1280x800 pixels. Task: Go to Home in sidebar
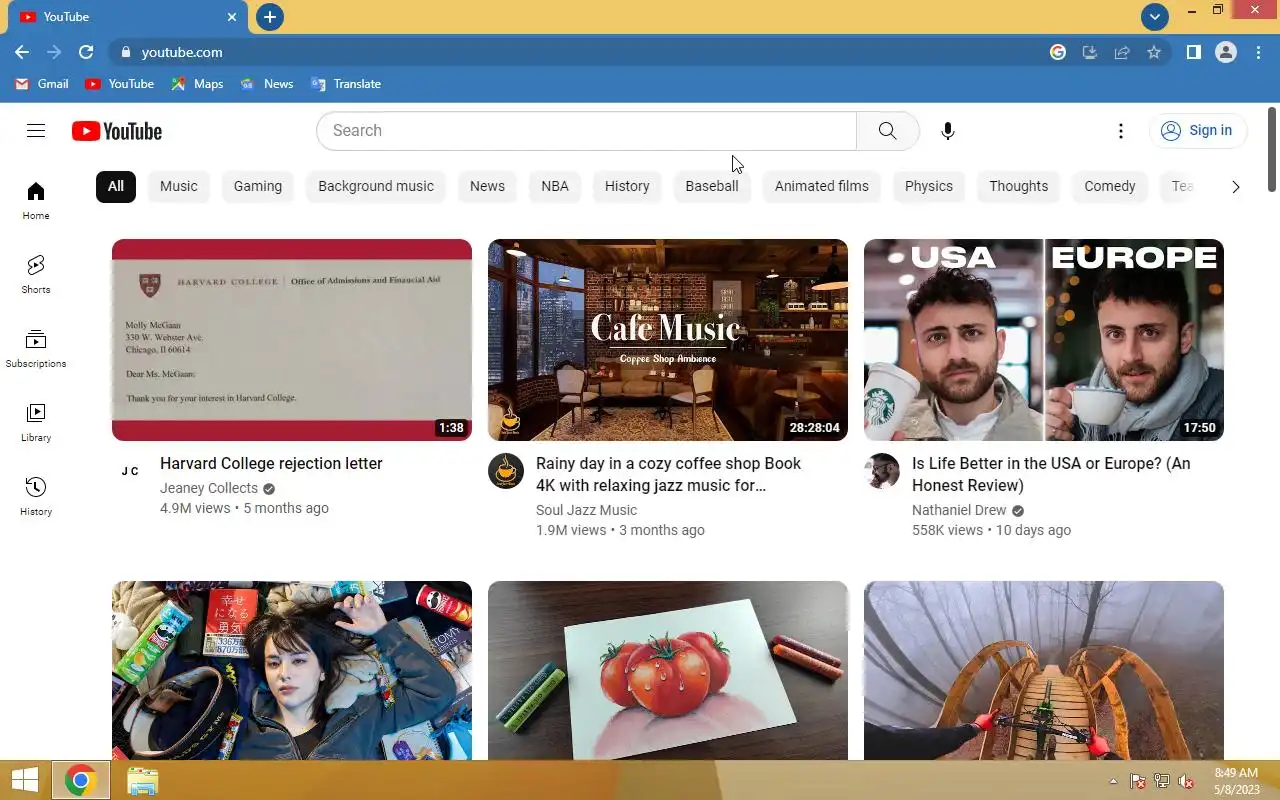pyautogui.click(x=36, y=200)
